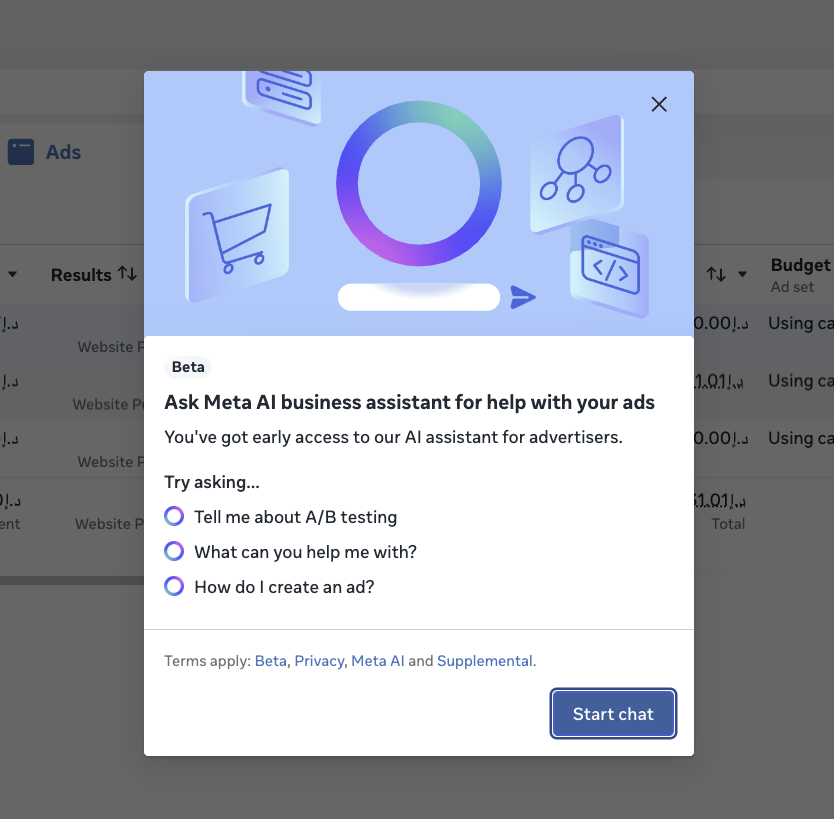The width and height of the screenshot is (834, 819).
Task: Select 'How do I create an ad?' suggestion
Action: coord(284,587)
